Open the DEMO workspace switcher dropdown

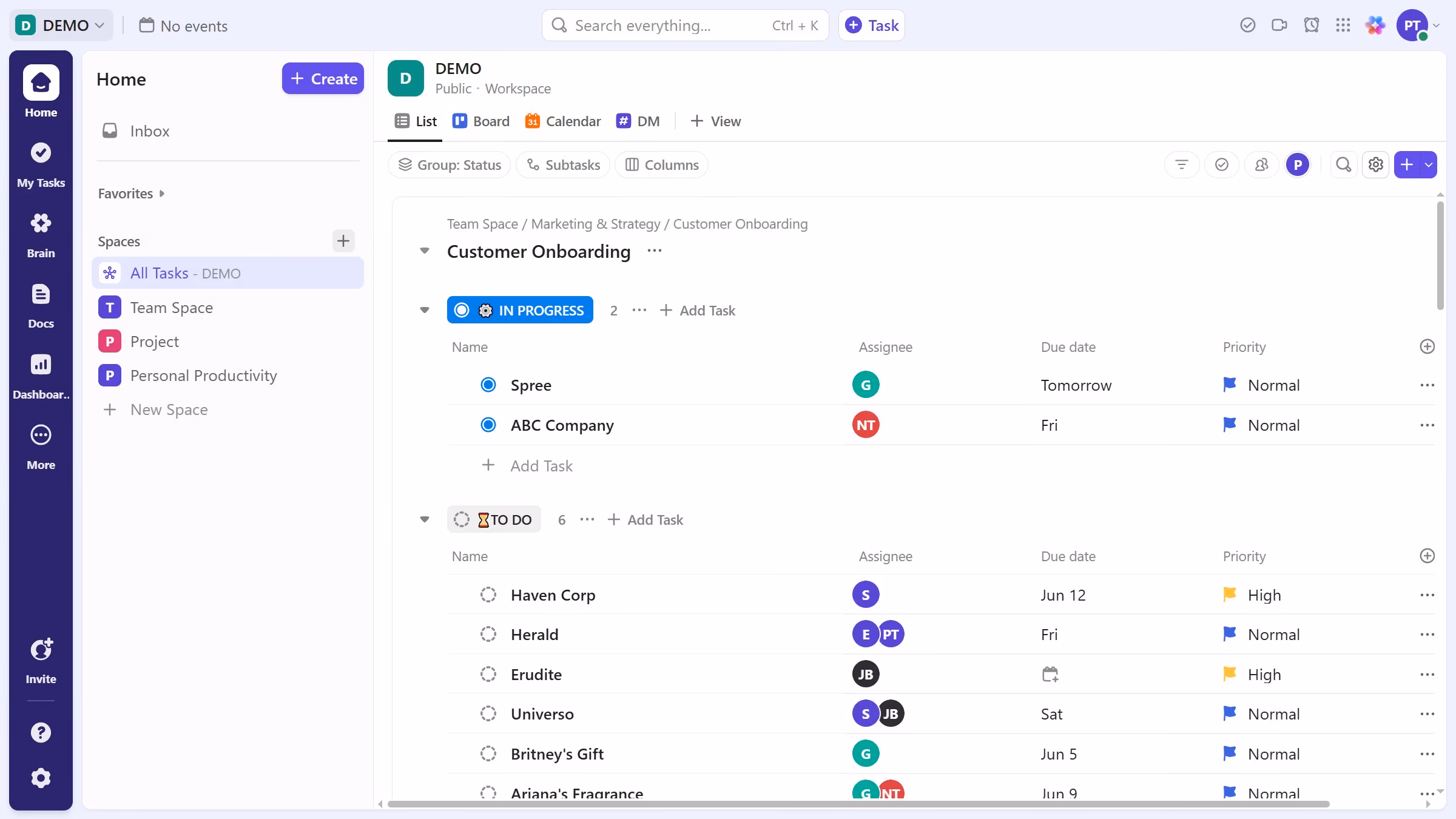61,25
